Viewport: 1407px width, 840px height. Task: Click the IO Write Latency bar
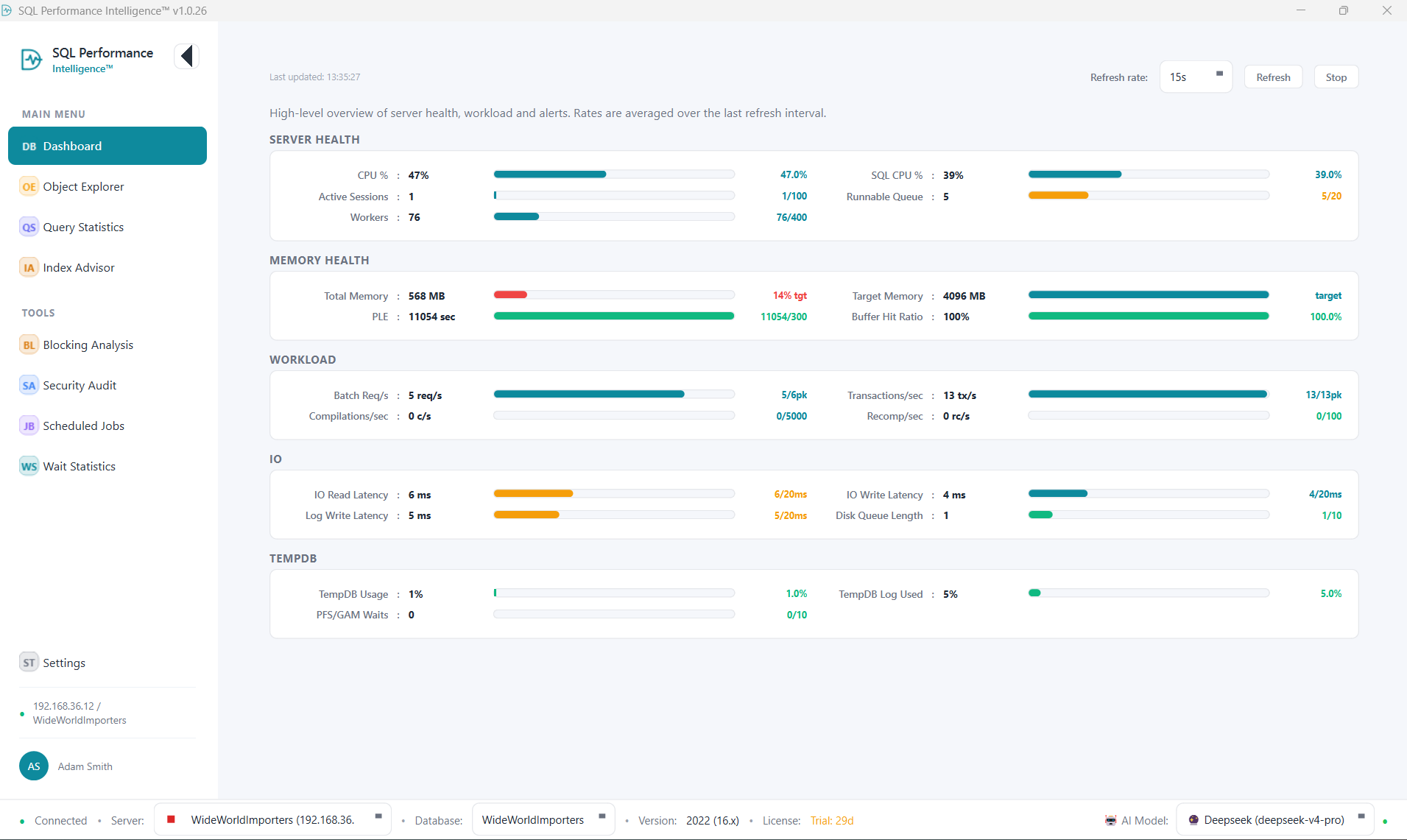point(1149,494)
